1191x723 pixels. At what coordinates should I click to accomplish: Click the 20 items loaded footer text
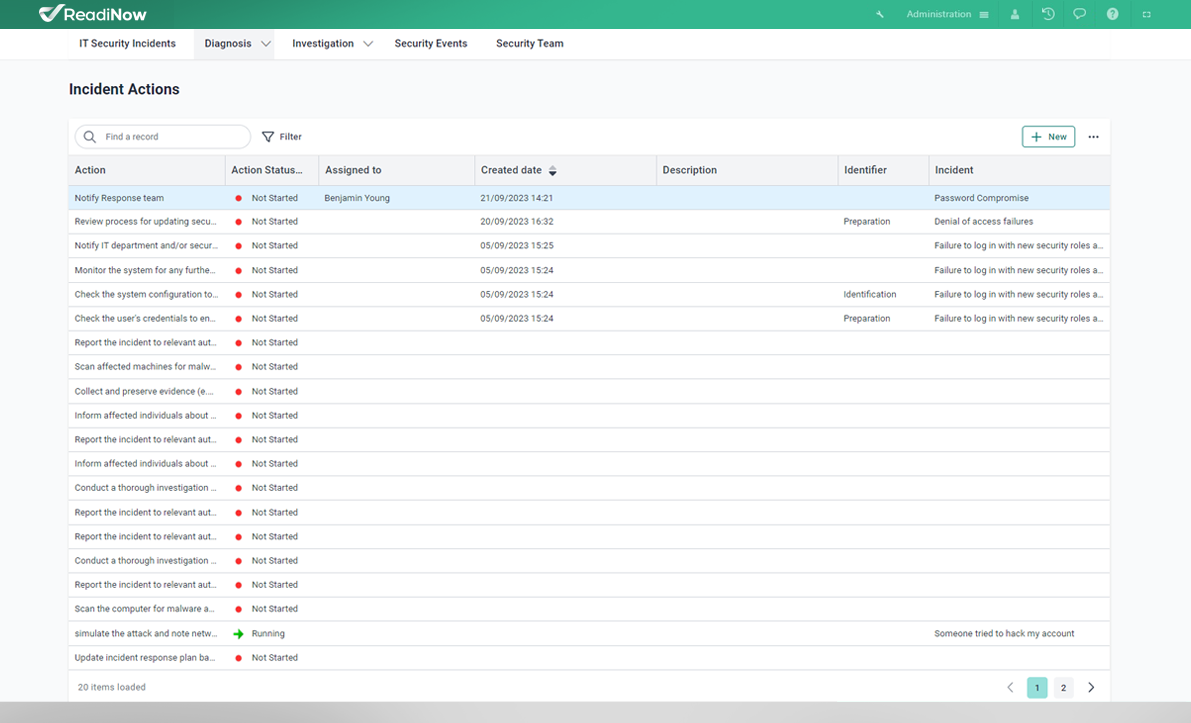click(x=112, y=687)
